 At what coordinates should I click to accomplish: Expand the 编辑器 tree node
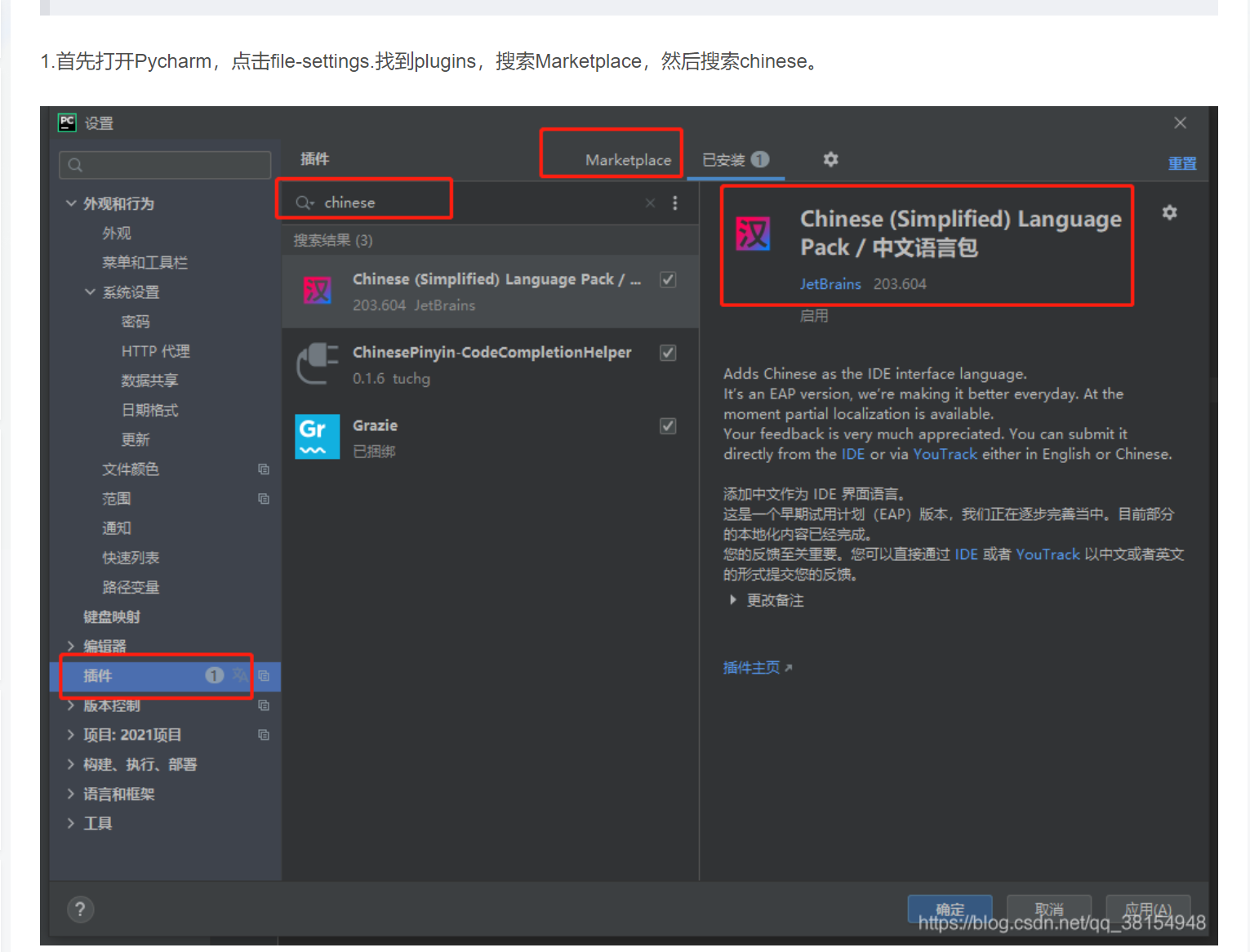(x=71, y=646)
